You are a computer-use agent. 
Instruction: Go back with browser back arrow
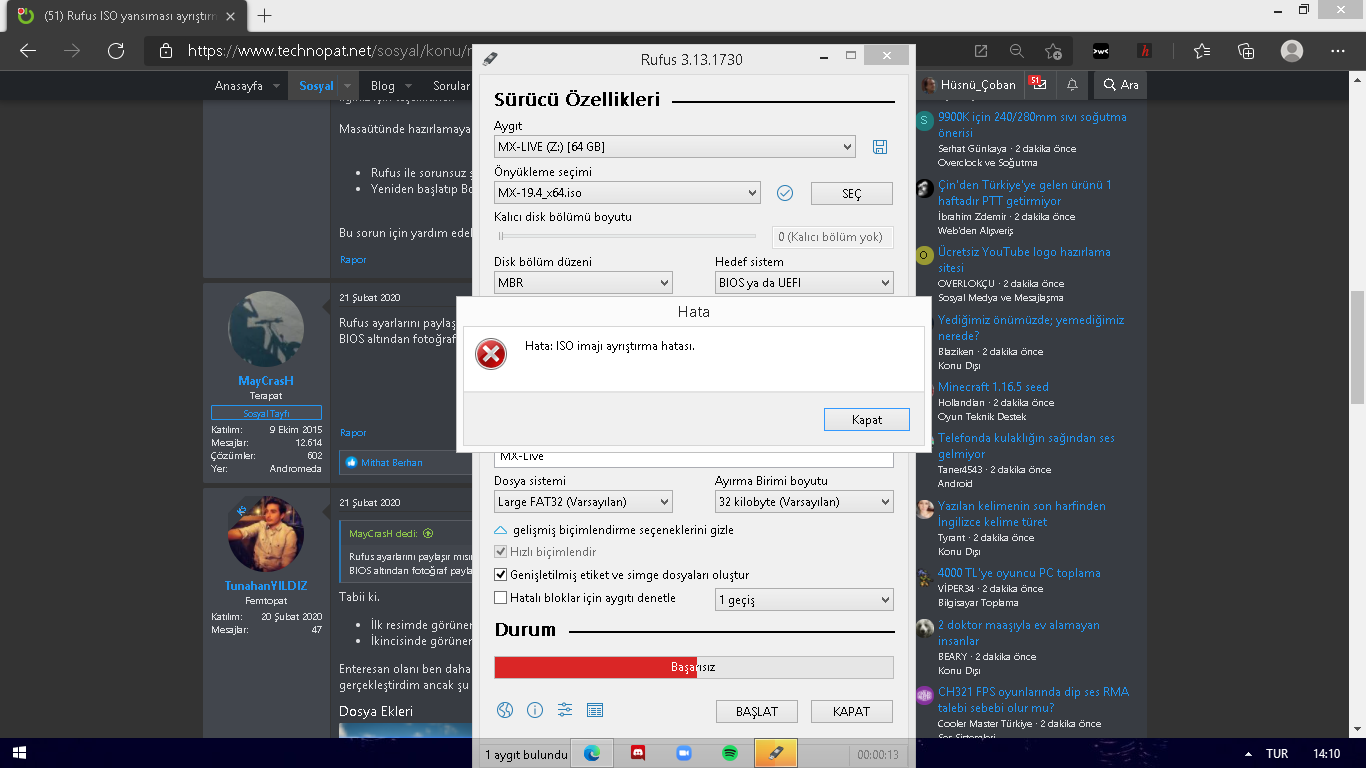pos(28,51)
